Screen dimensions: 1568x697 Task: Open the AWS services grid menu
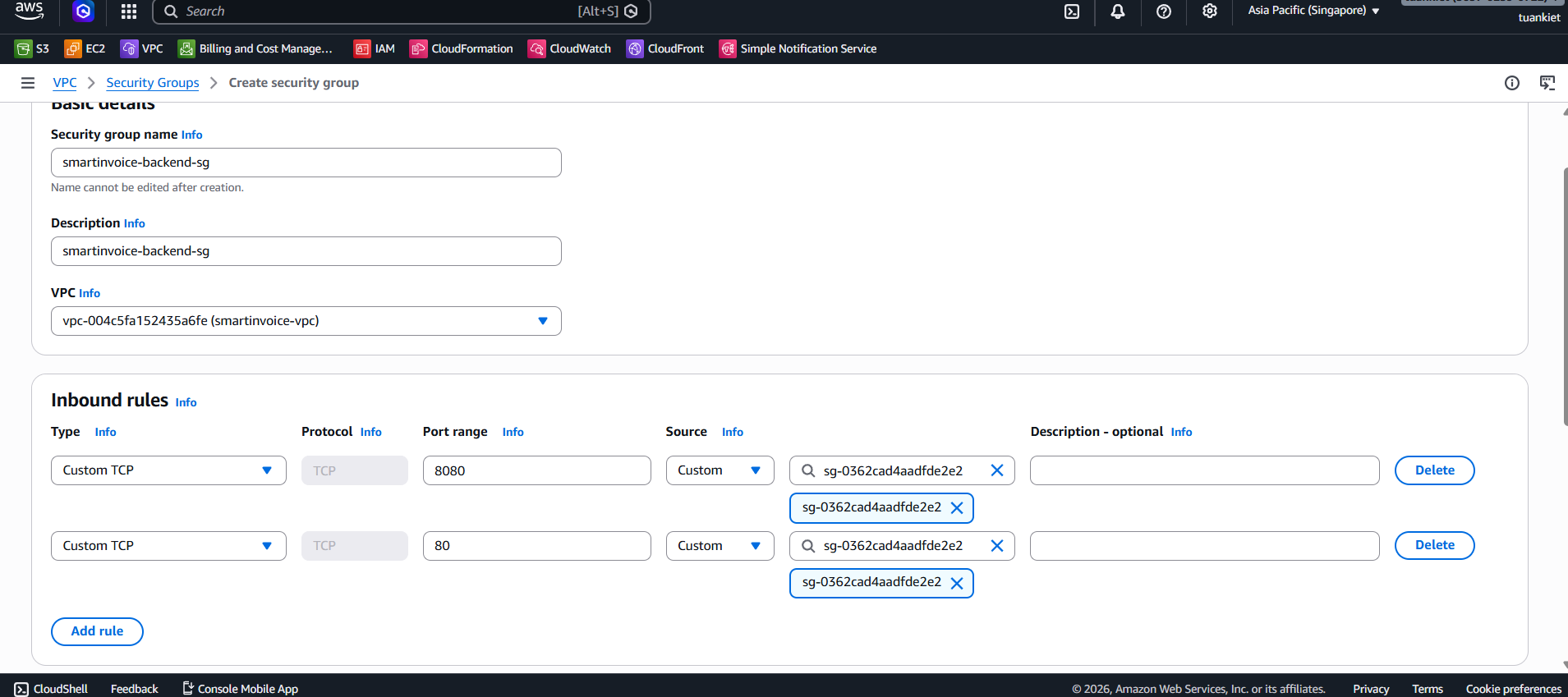click(128, 11)
